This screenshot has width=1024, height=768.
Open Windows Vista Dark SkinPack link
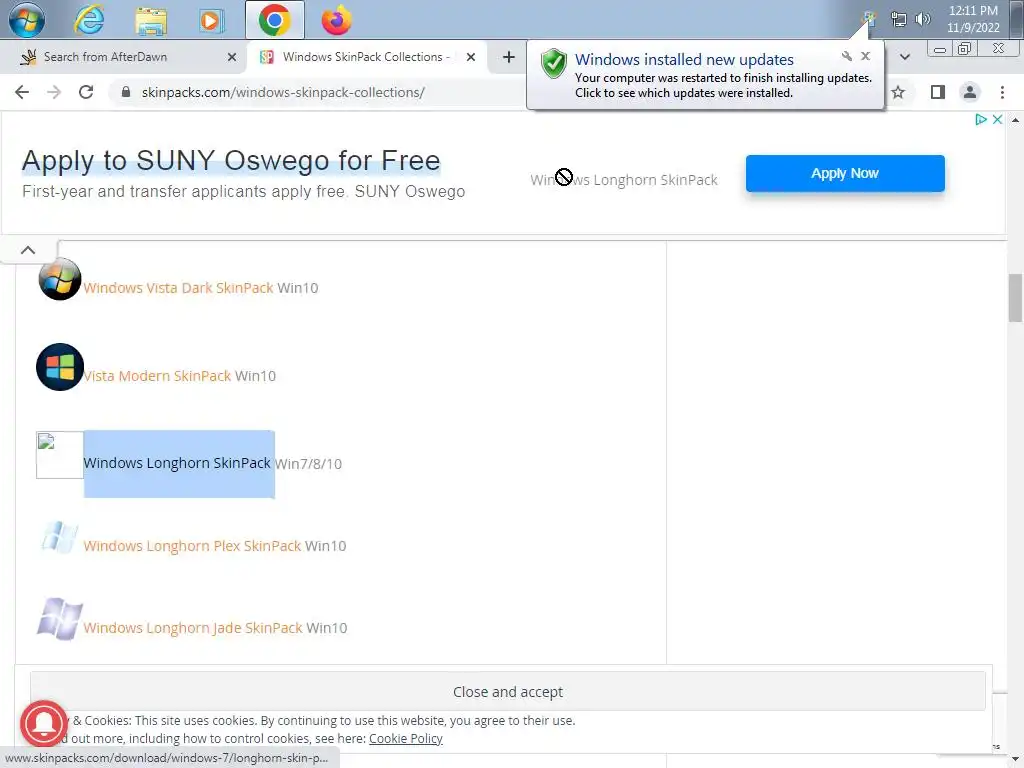tap(178, 288)
